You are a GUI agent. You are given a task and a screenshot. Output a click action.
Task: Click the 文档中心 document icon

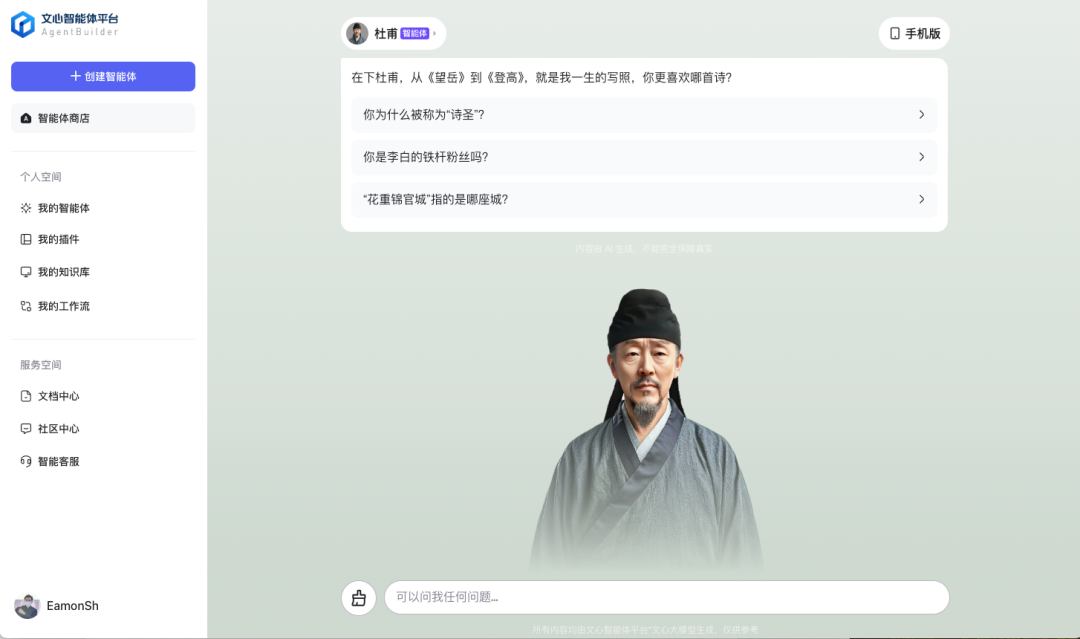click(26, 396)
